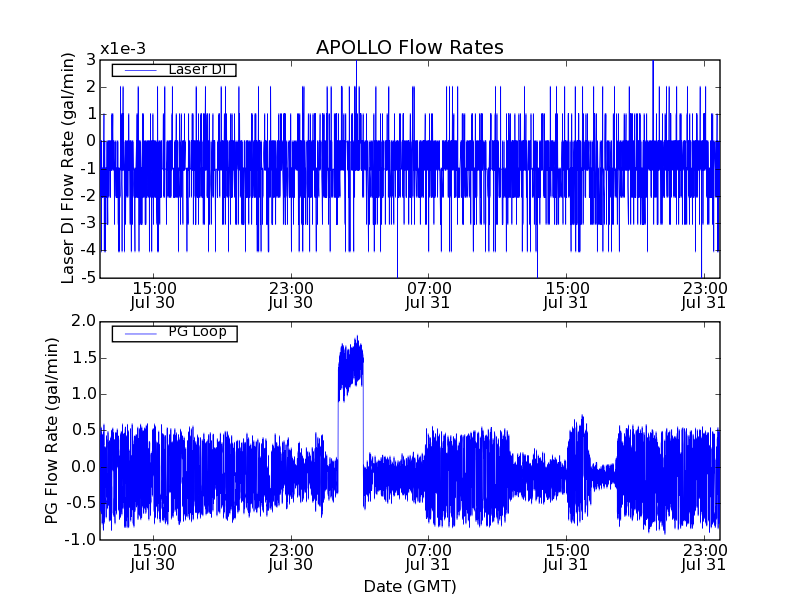The height and width of the screenshot is (600, 800).
Task: Click bottom chart 23:00 Jul 31 tick label
Action: click(704, 558)
